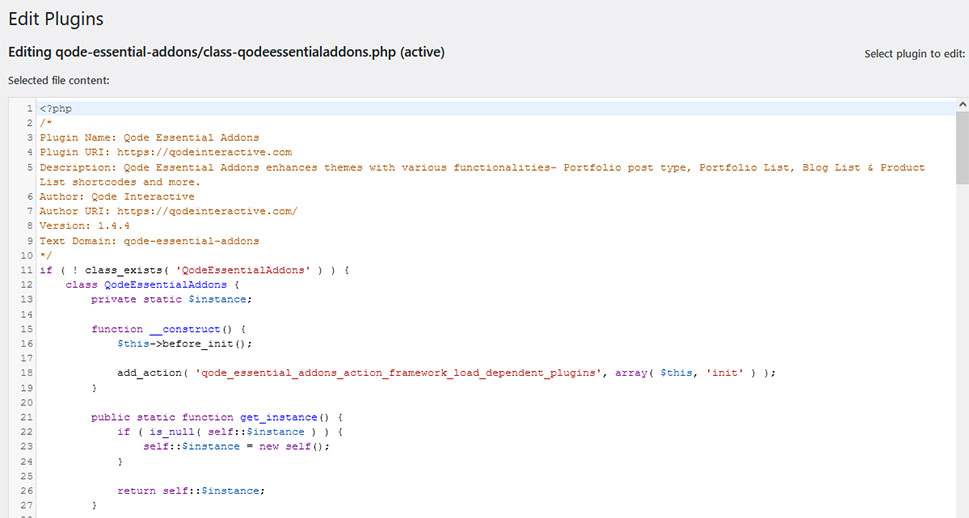Click 'if ( is_null( self::$instance ) )' line

pos(230,431)
